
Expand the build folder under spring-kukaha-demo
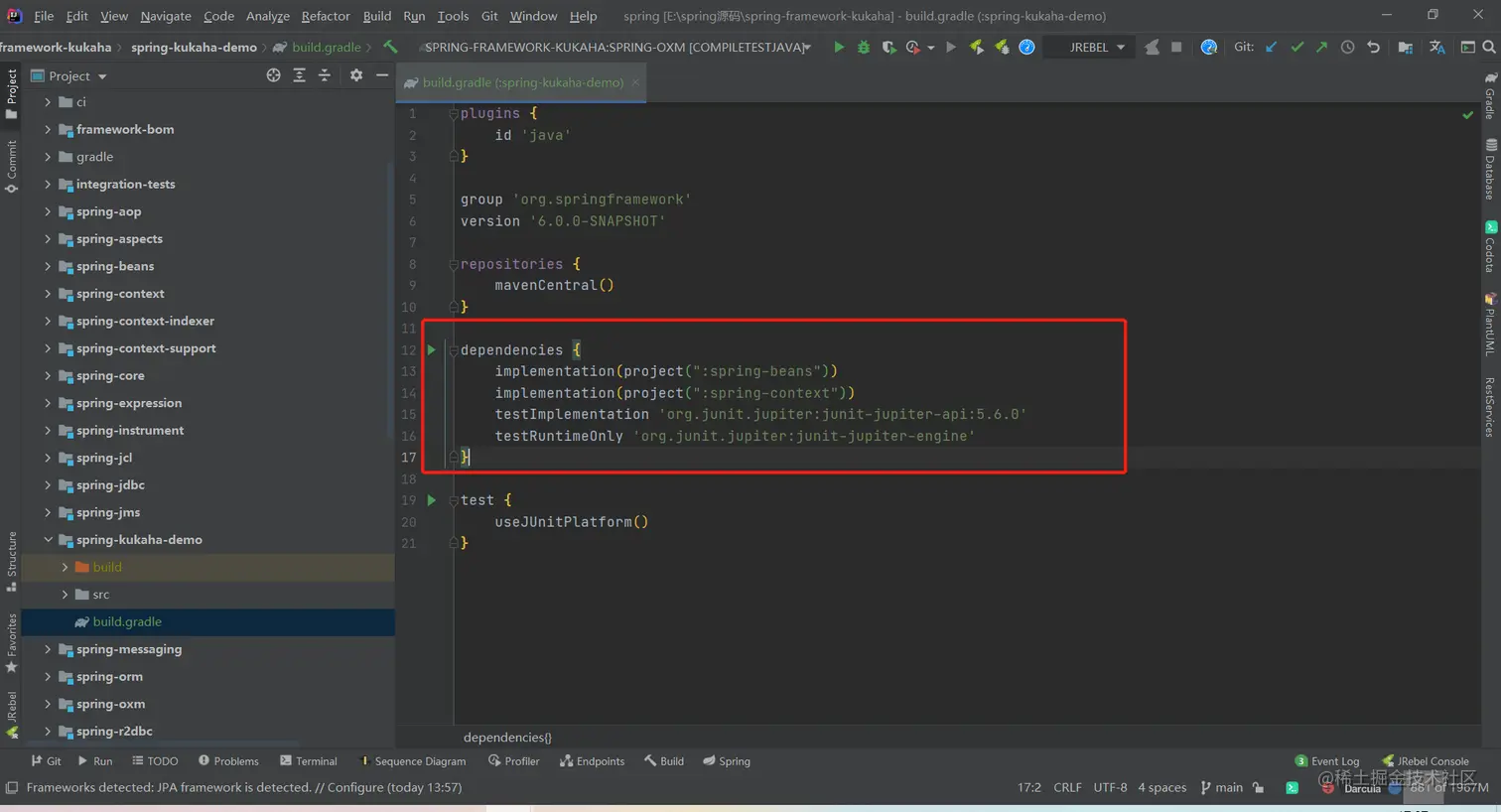(65, 567)
